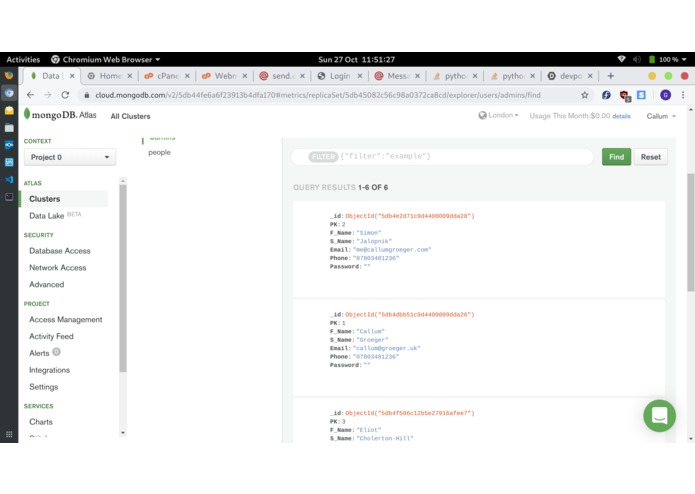Screen dimensions: 695x494
Task: Close the cPanel browser tab
Action: [x=187, y=76]
